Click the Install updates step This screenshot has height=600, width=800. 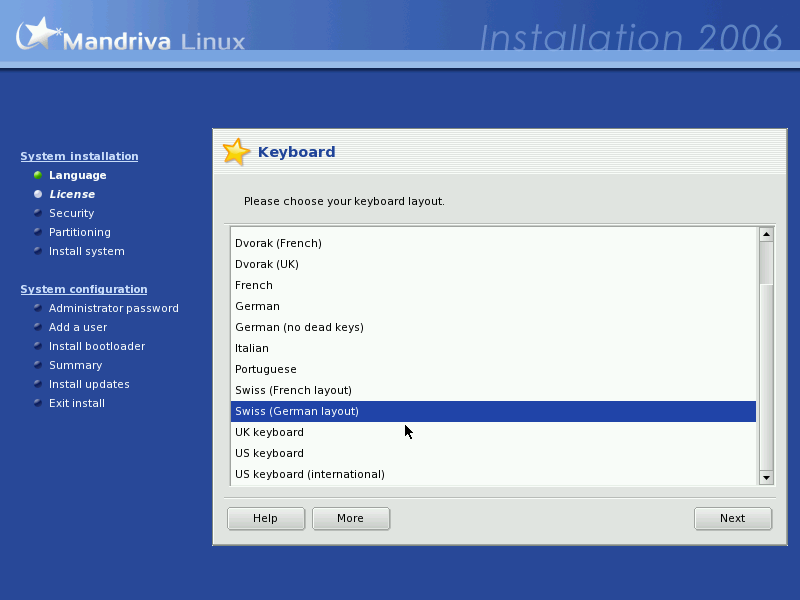coord(89,384)
